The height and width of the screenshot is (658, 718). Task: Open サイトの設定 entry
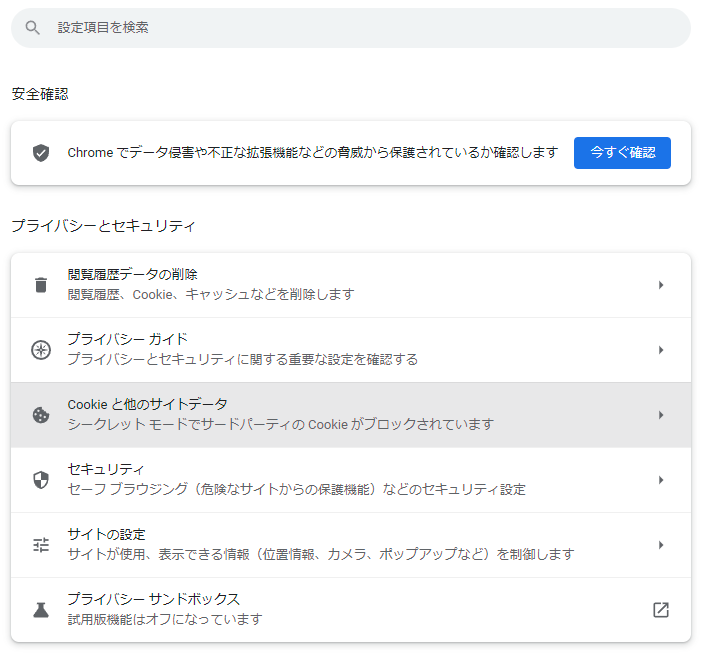tap(351, 545)
